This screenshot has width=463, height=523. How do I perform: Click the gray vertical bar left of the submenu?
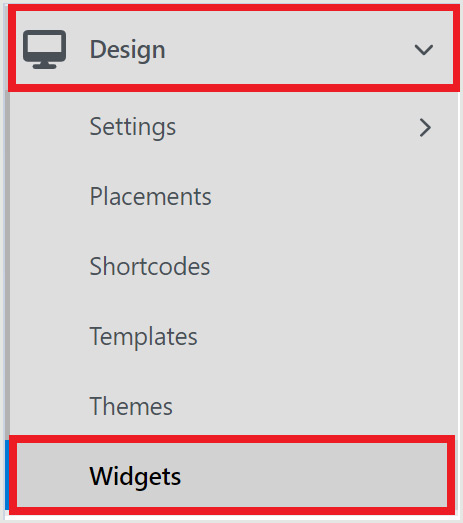7,265
